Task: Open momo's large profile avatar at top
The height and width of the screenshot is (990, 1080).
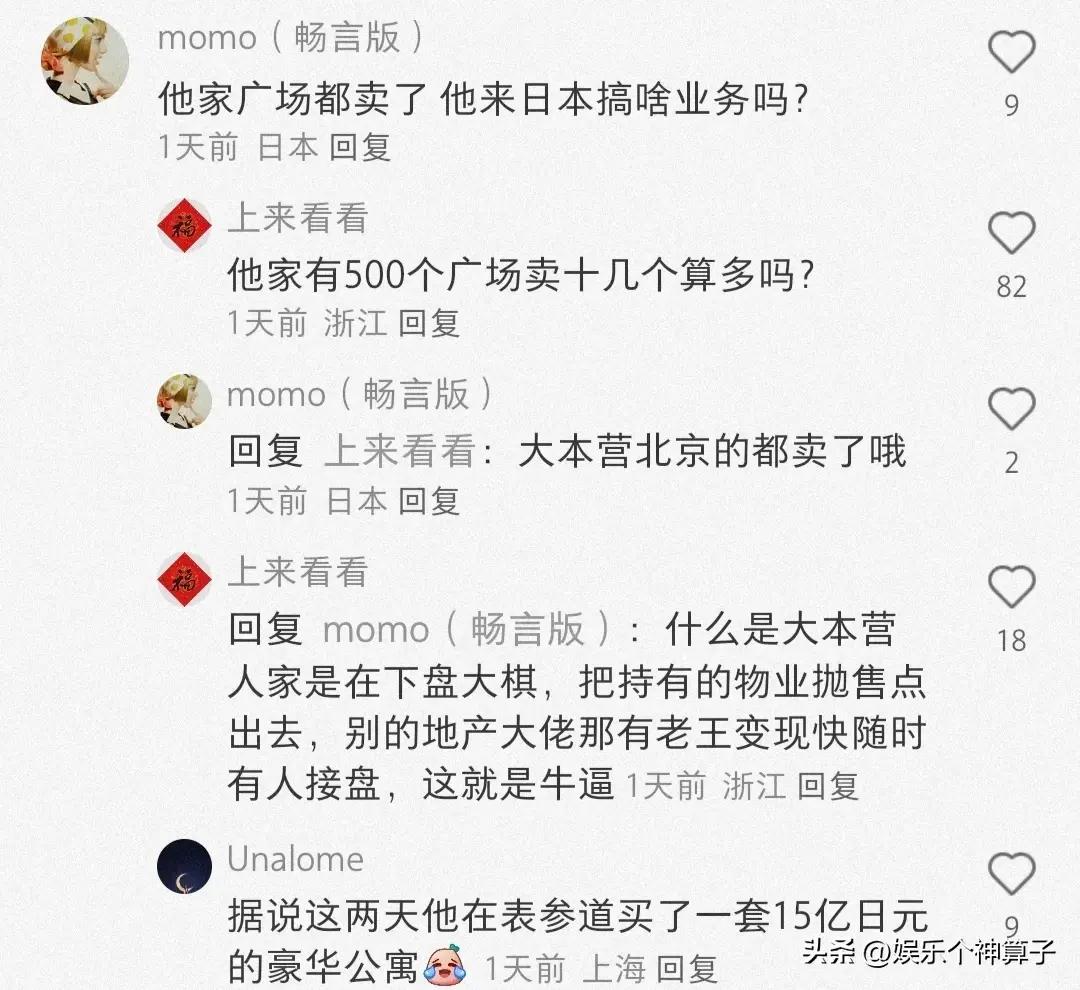Action: (x=85, y=61)
